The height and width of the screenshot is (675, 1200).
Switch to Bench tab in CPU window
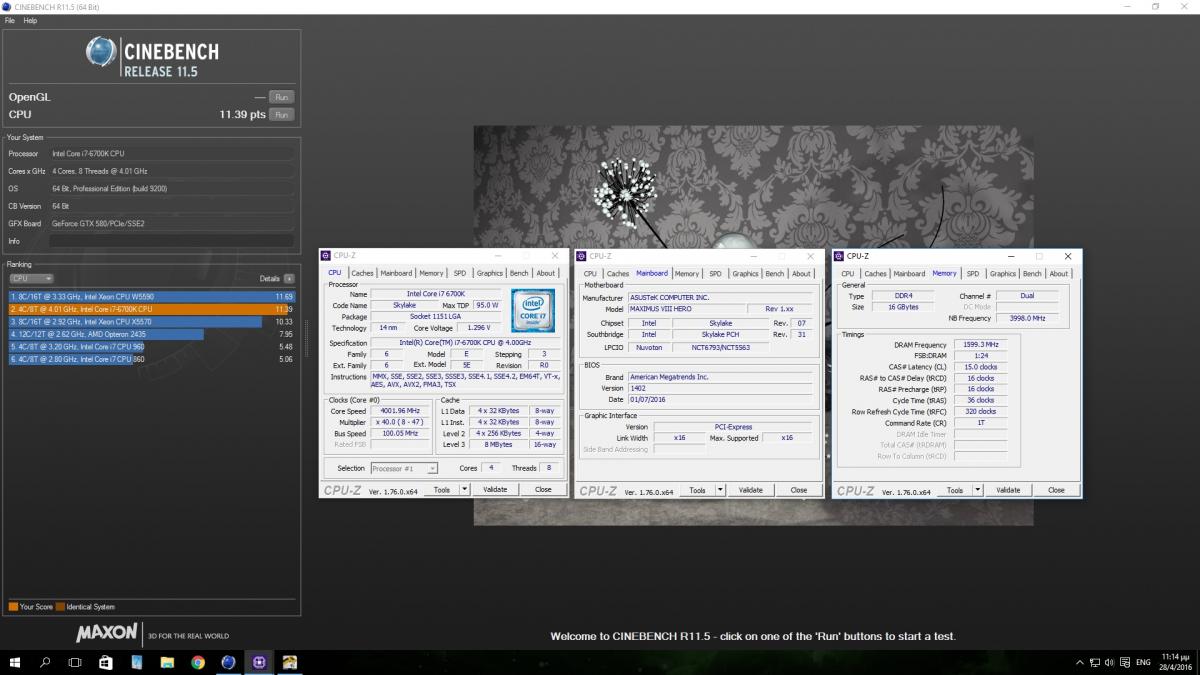click(519, 273)
